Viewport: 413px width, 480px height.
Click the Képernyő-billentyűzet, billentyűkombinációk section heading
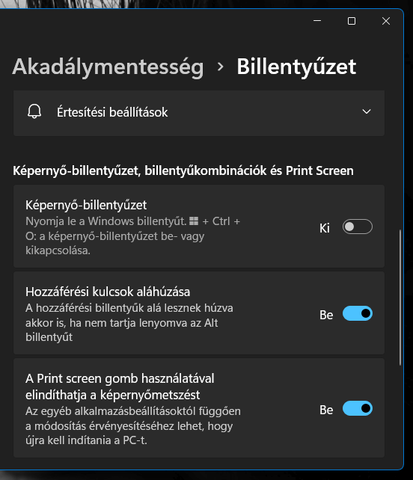pos(183,171)
